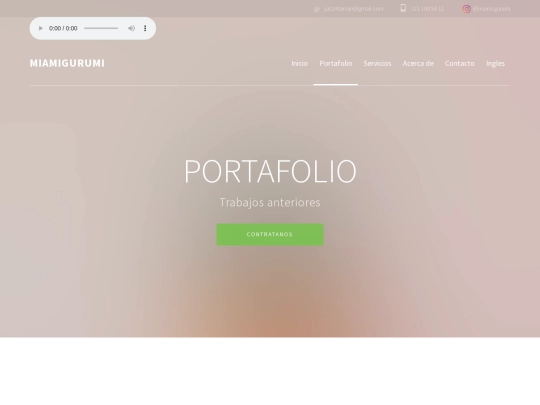The height and width of the screenshot is (405, 540).
Task: Open the Acerca de page
Action: (418, 63)
